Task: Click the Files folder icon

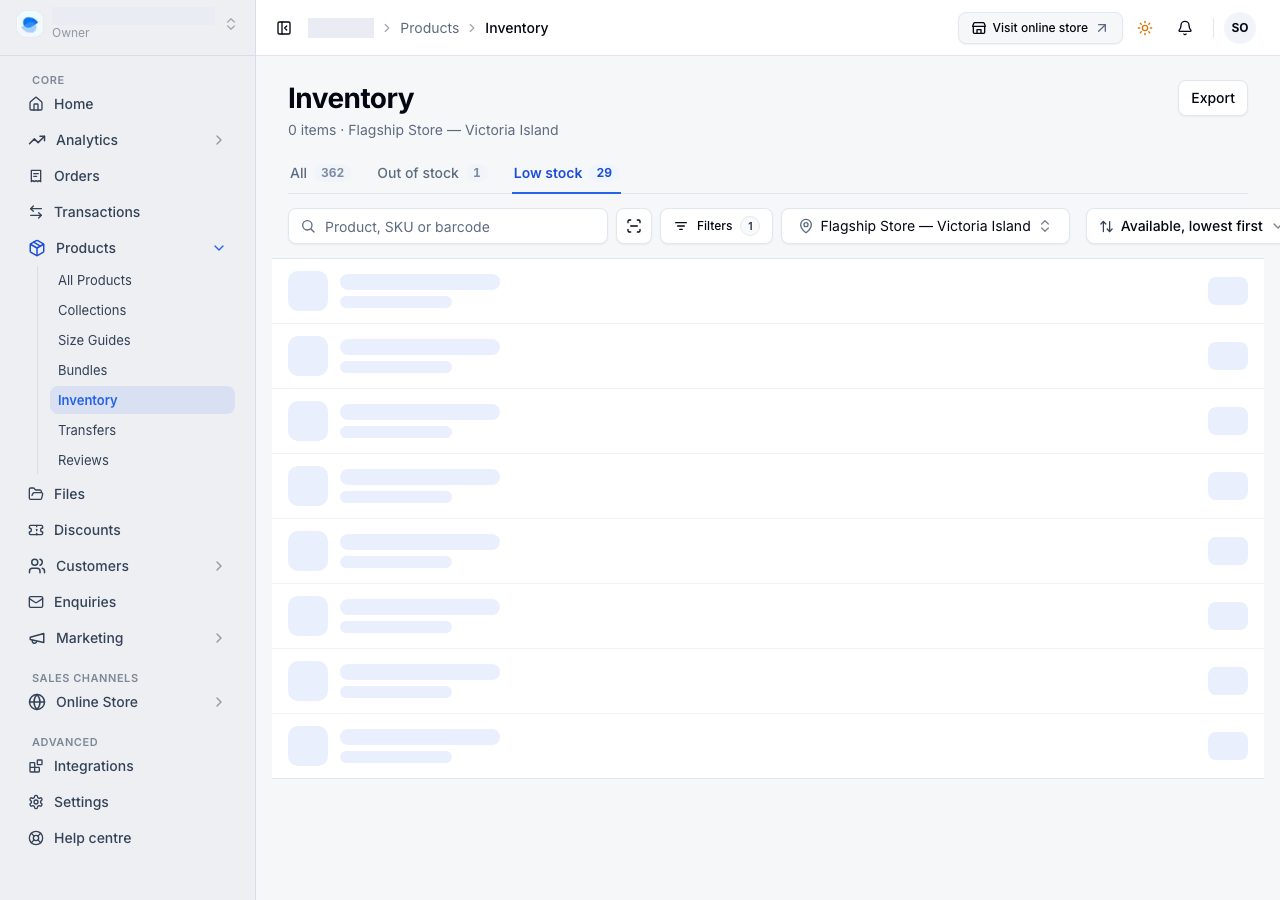Action: pos(36,494)
